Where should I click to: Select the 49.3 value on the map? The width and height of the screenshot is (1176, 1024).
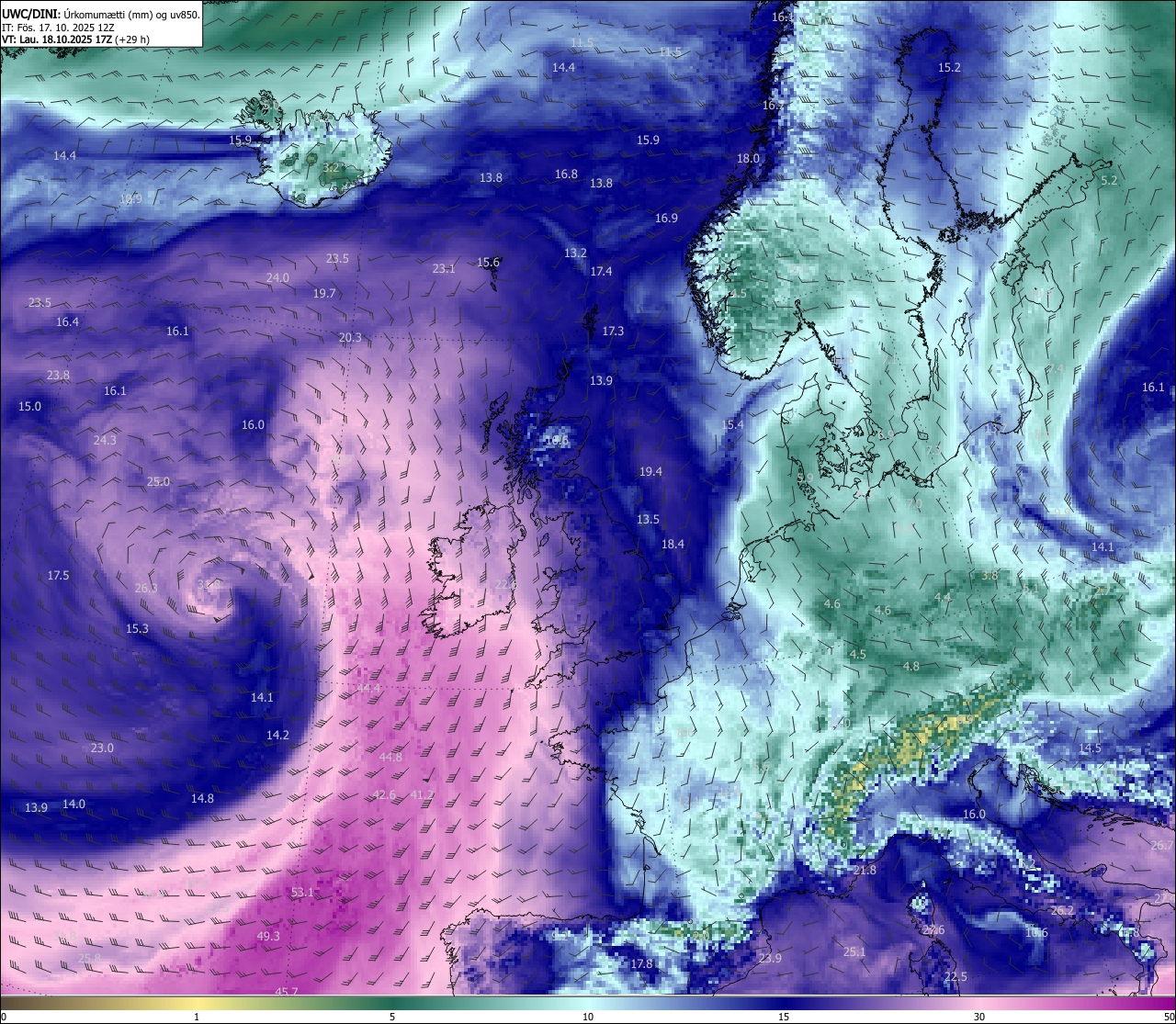(x=267, y=936)
